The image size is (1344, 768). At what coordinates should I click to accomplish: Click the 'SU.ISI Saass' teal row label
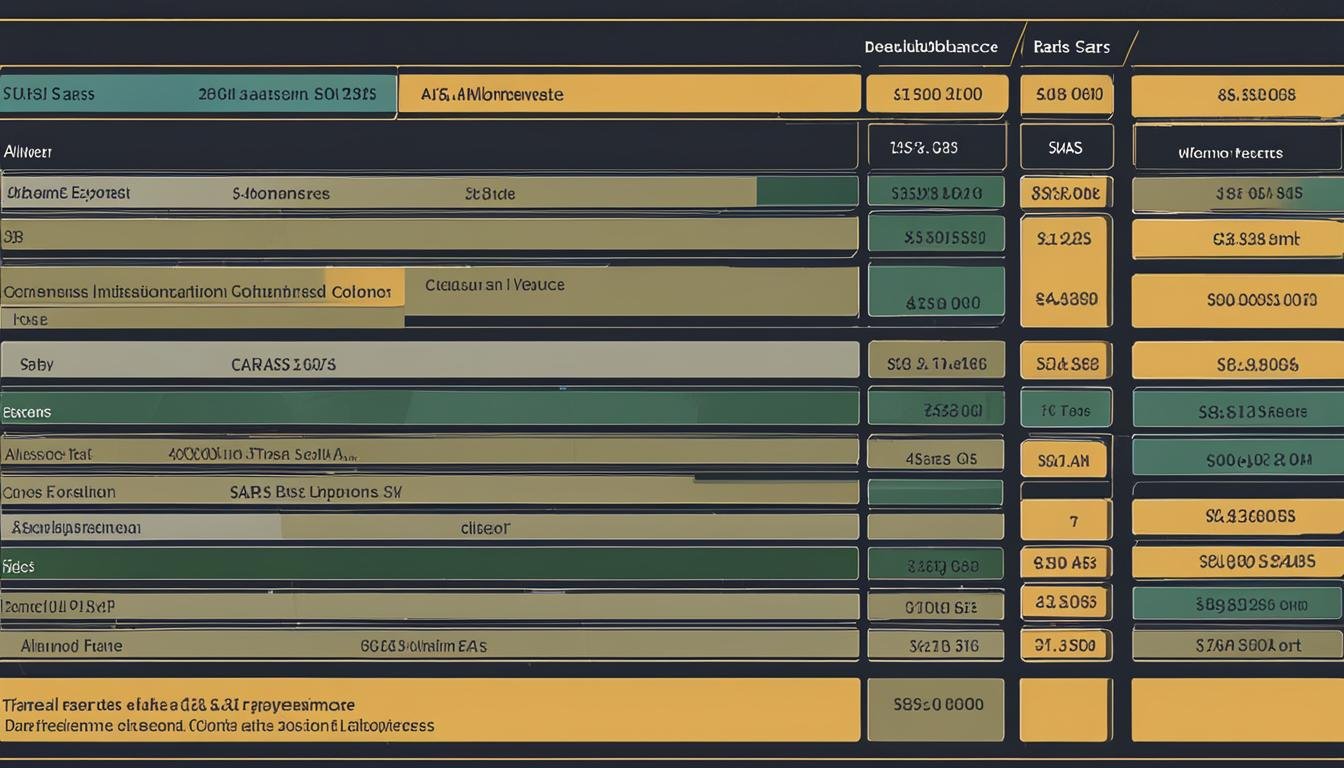tap(48, 94)
